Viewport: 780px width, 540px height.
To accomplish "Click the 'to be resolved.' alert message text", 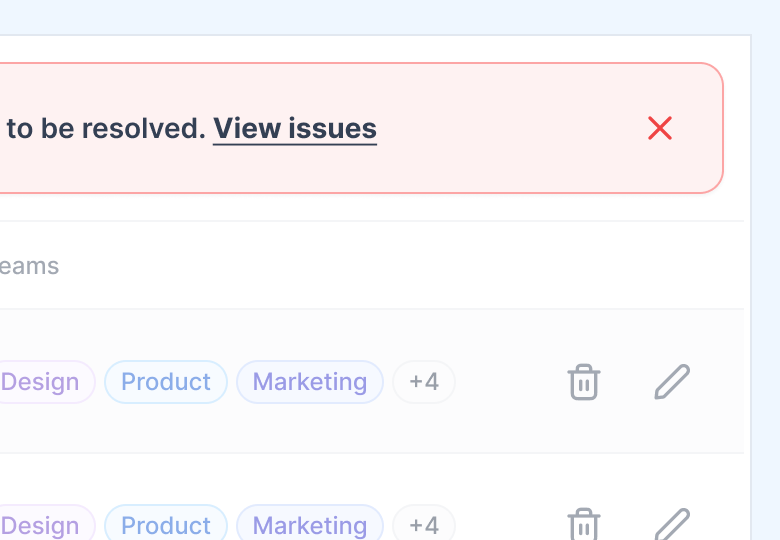I will point(105,128).
